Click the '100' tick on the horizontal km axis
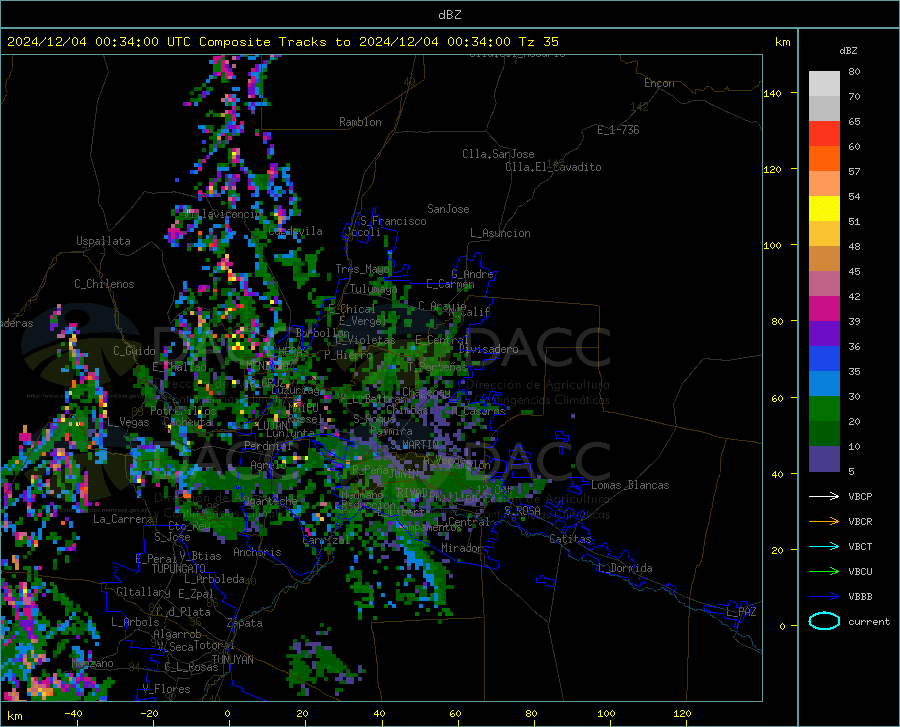 click(606, 714)
